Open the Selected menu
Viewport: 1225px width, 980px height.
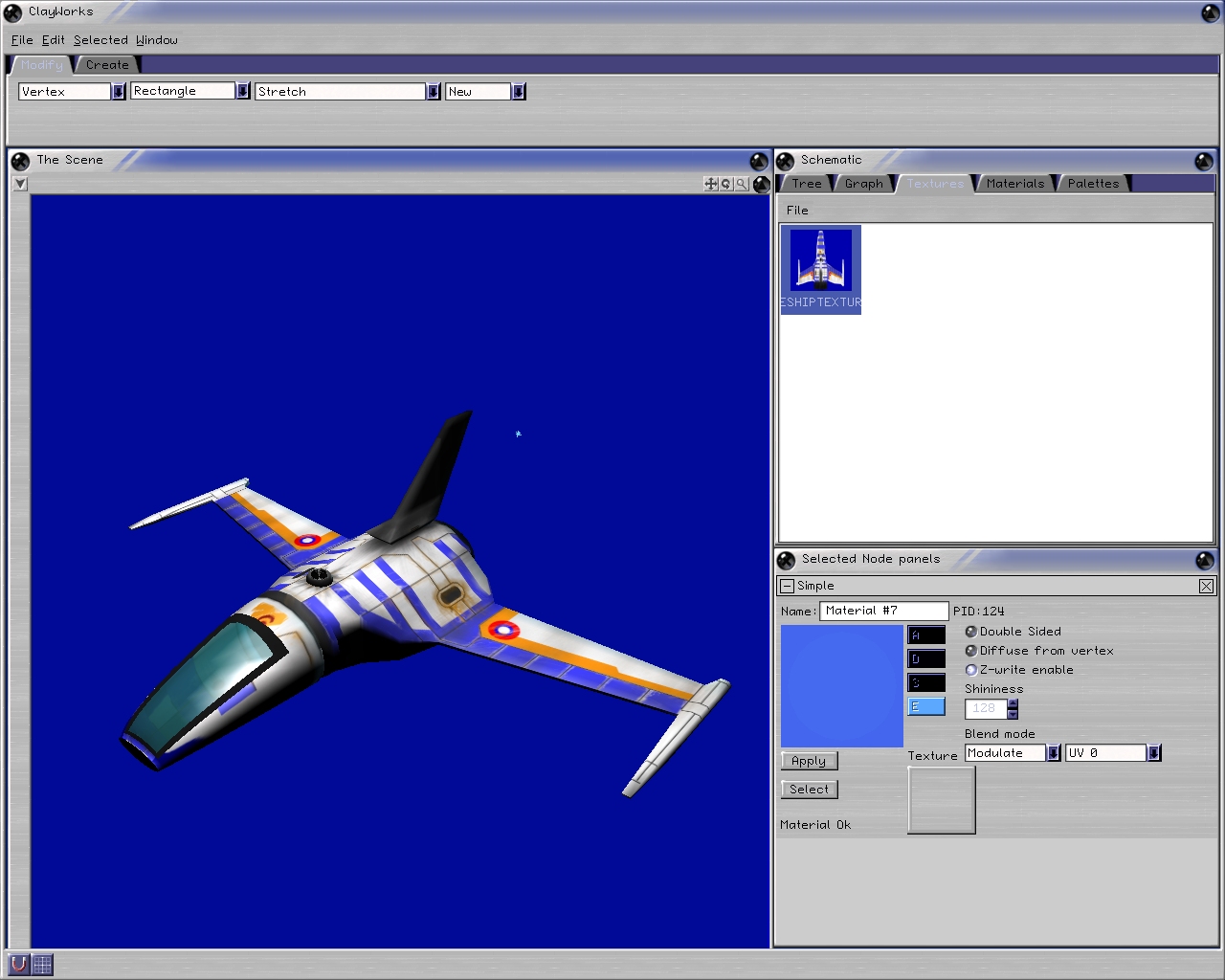pos(100,40)
